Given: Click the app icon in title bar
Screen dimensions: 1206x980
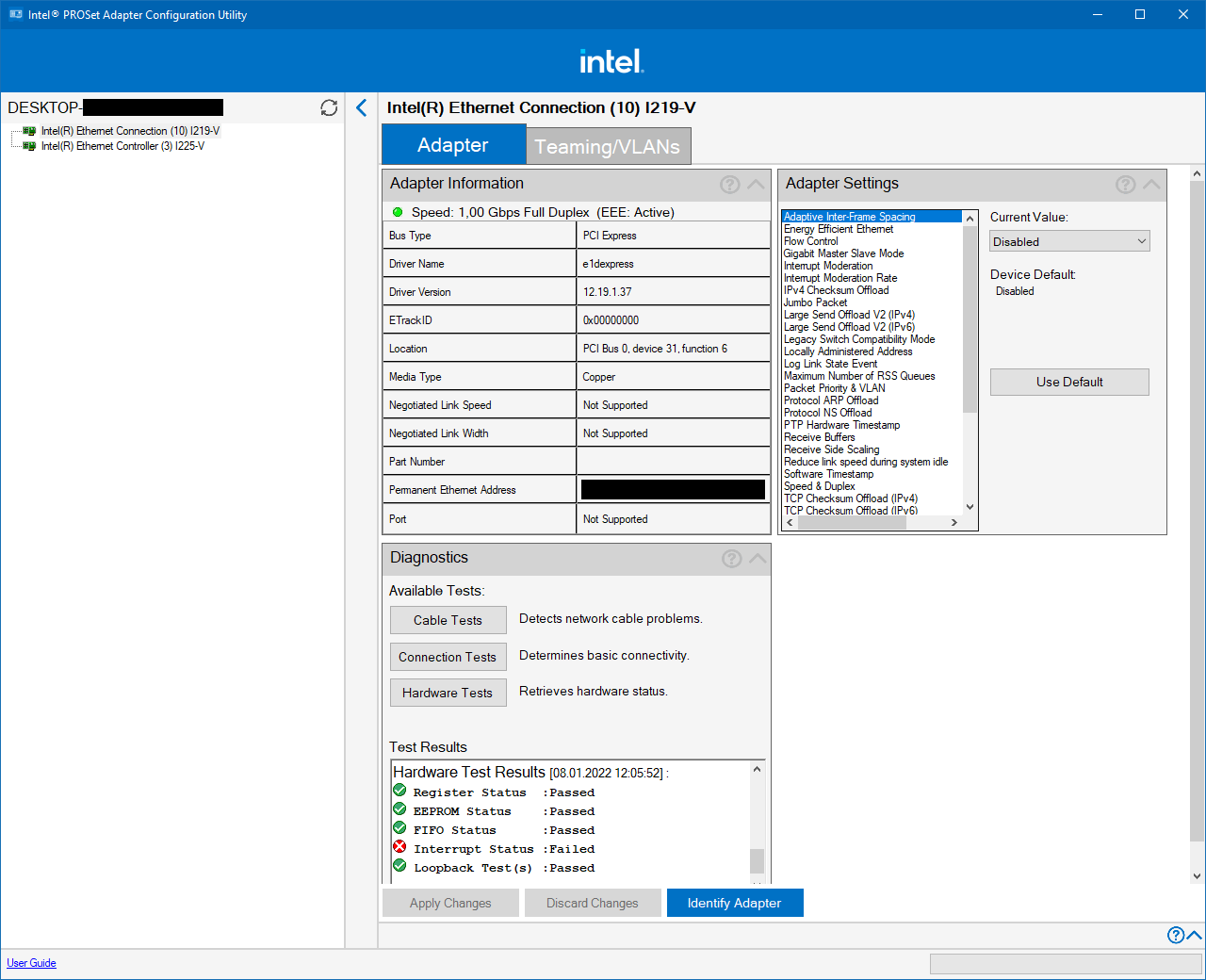Looking at the screenshot, I should tap(16, 15).
